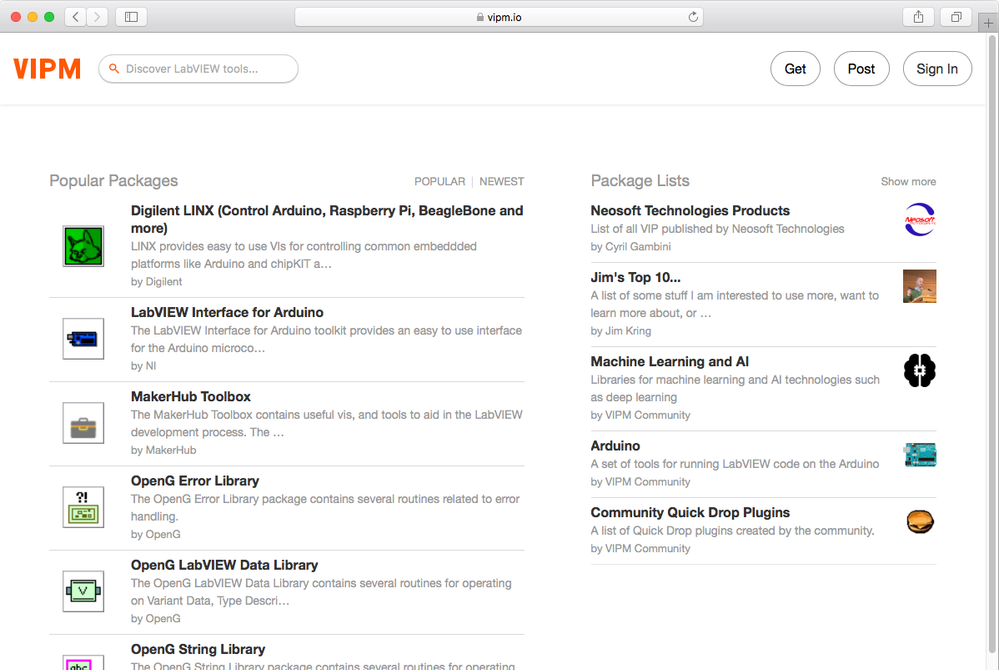999x670 pixels.
Task: Click author text 'by Digilent'
Action: tap(156, 282)
